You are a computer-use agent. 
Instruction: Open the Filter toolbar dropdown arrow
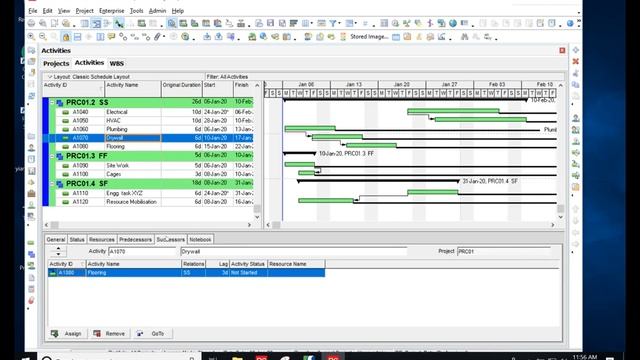(339, 24)
